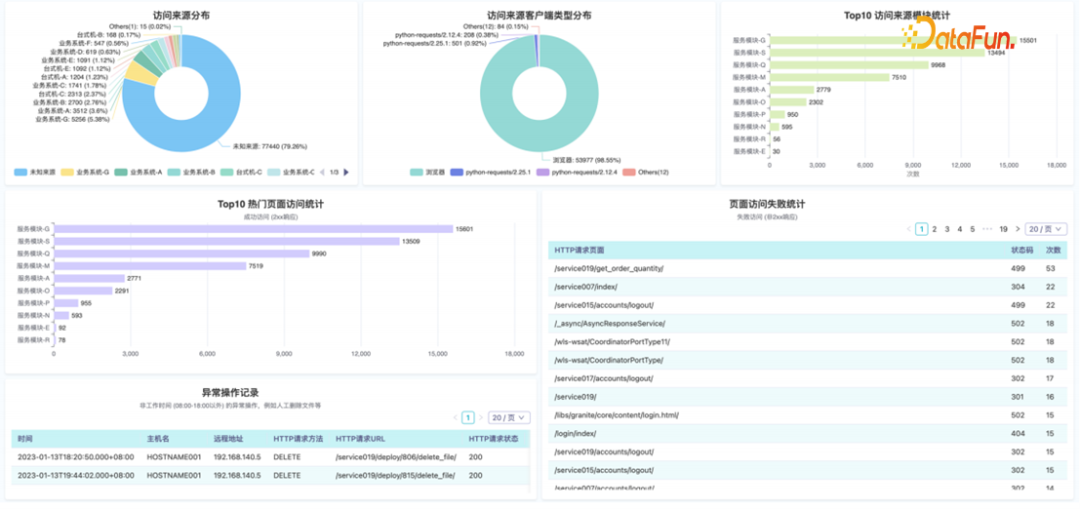Open page size dropdown in 异常操作记录
Screen dimensions: 1080x509
509,417
